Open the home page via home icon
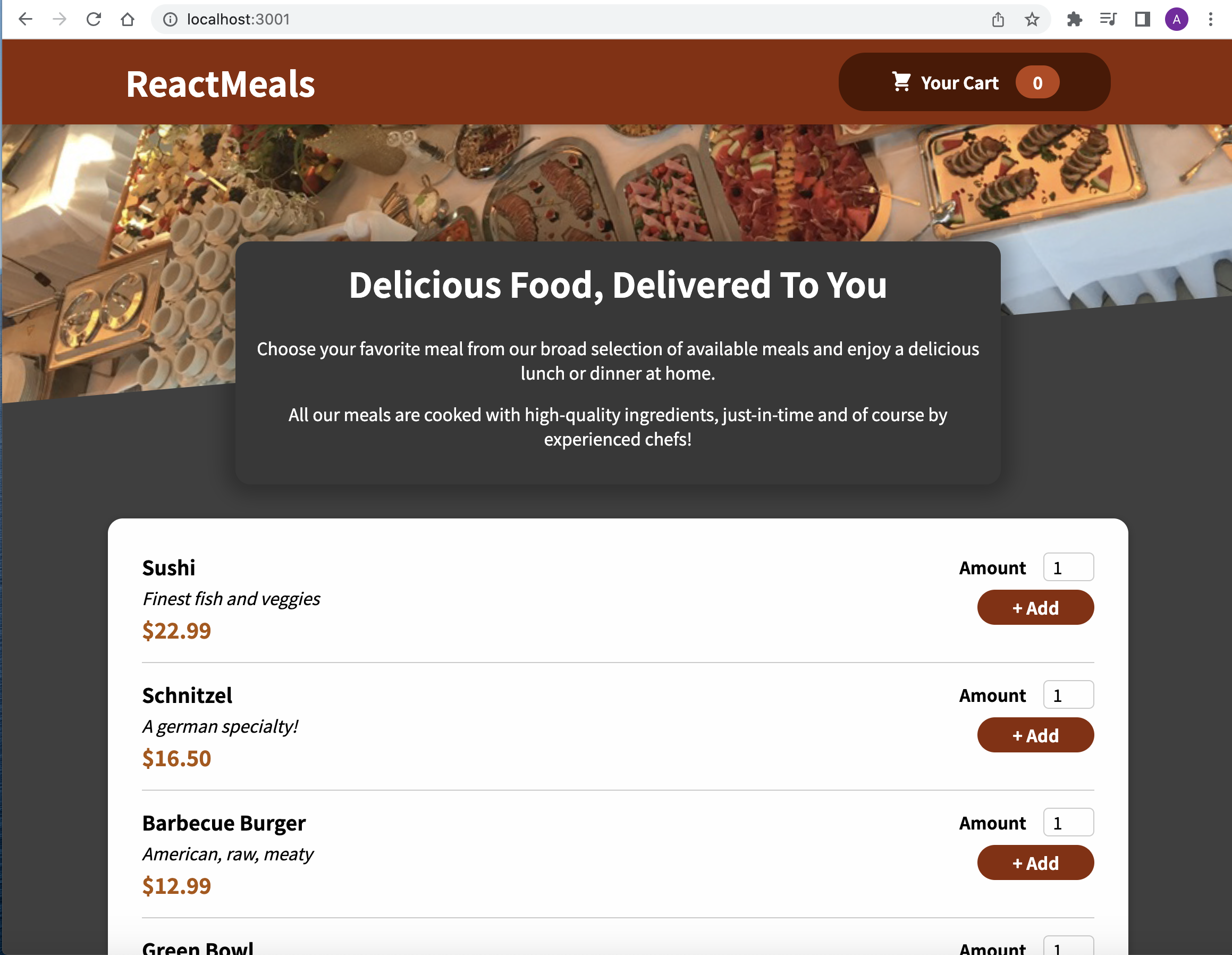The width and height of the screenshot is (1232, 955). [128, 19]
